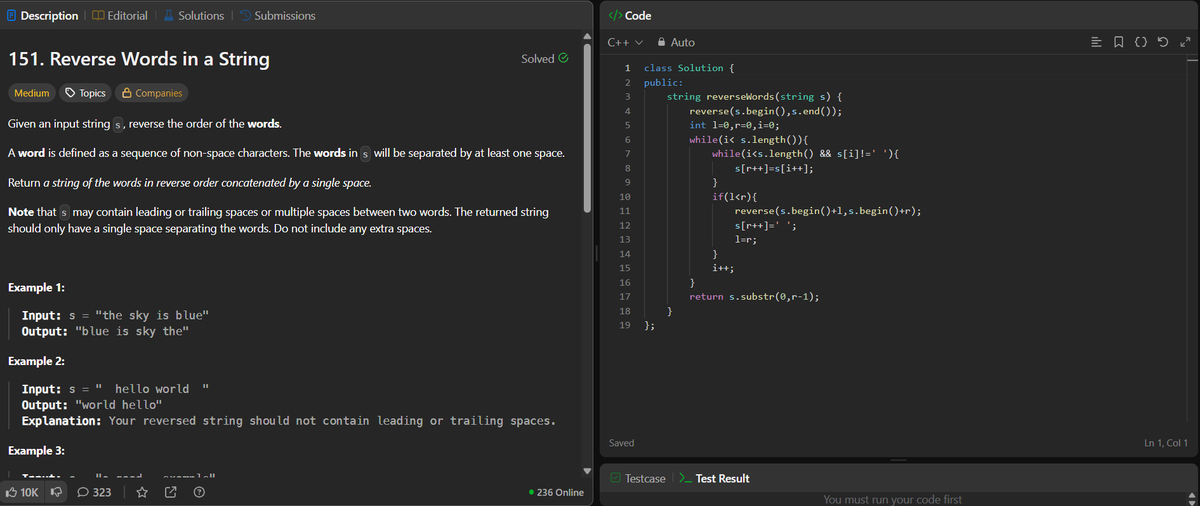1200x506 pixels.
Task: Click the string reverseWords function signature
Action: 757,97
